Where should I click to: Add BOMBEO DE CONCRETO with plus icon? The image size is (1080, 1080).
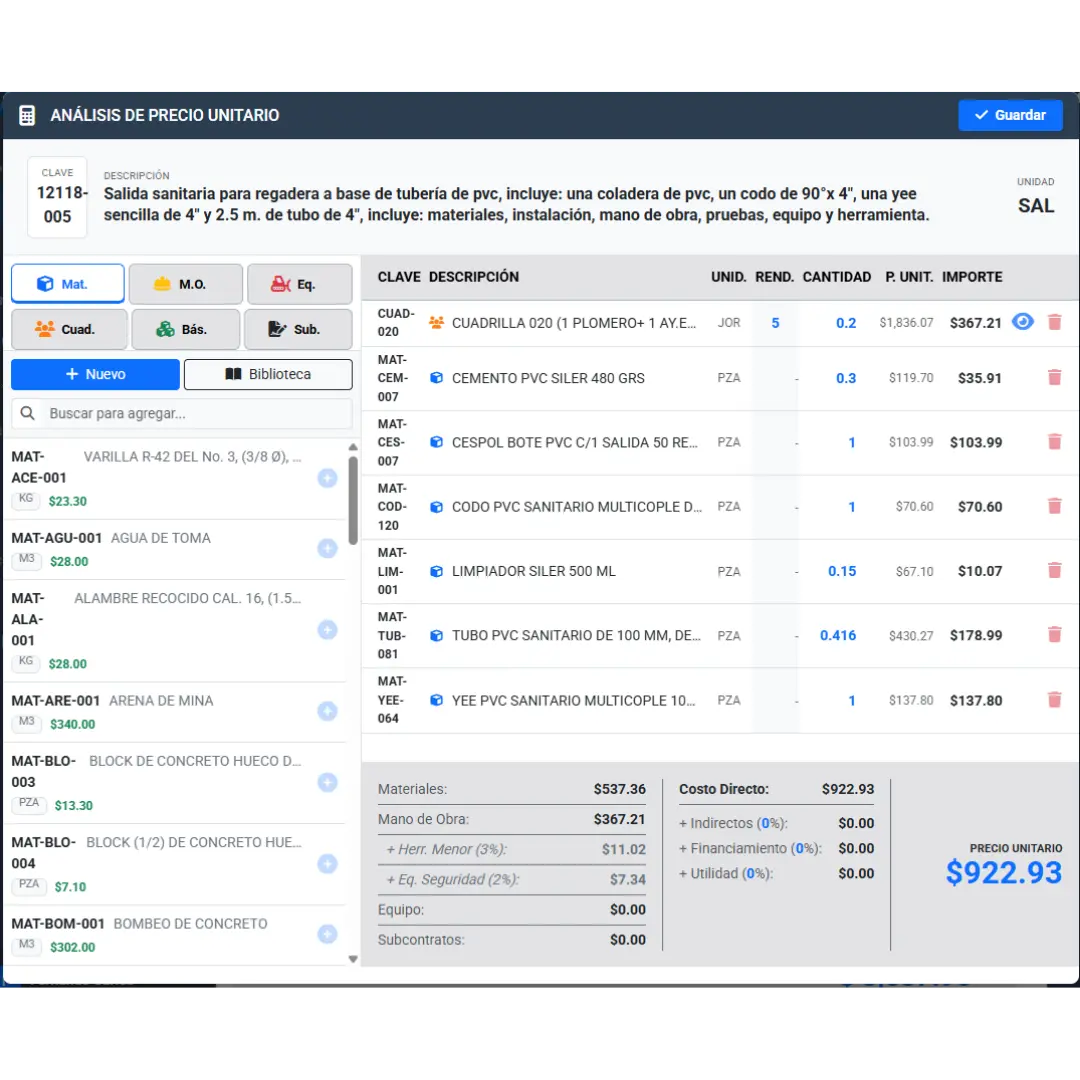coord(327,934)
